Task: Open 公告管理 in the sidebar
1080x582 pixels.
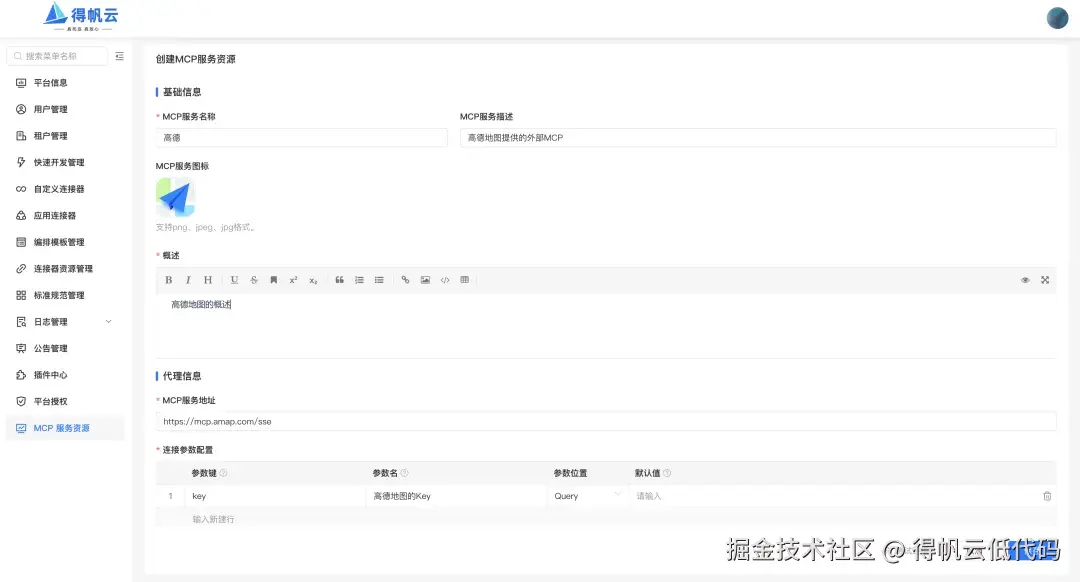Action: pos(65,349)
